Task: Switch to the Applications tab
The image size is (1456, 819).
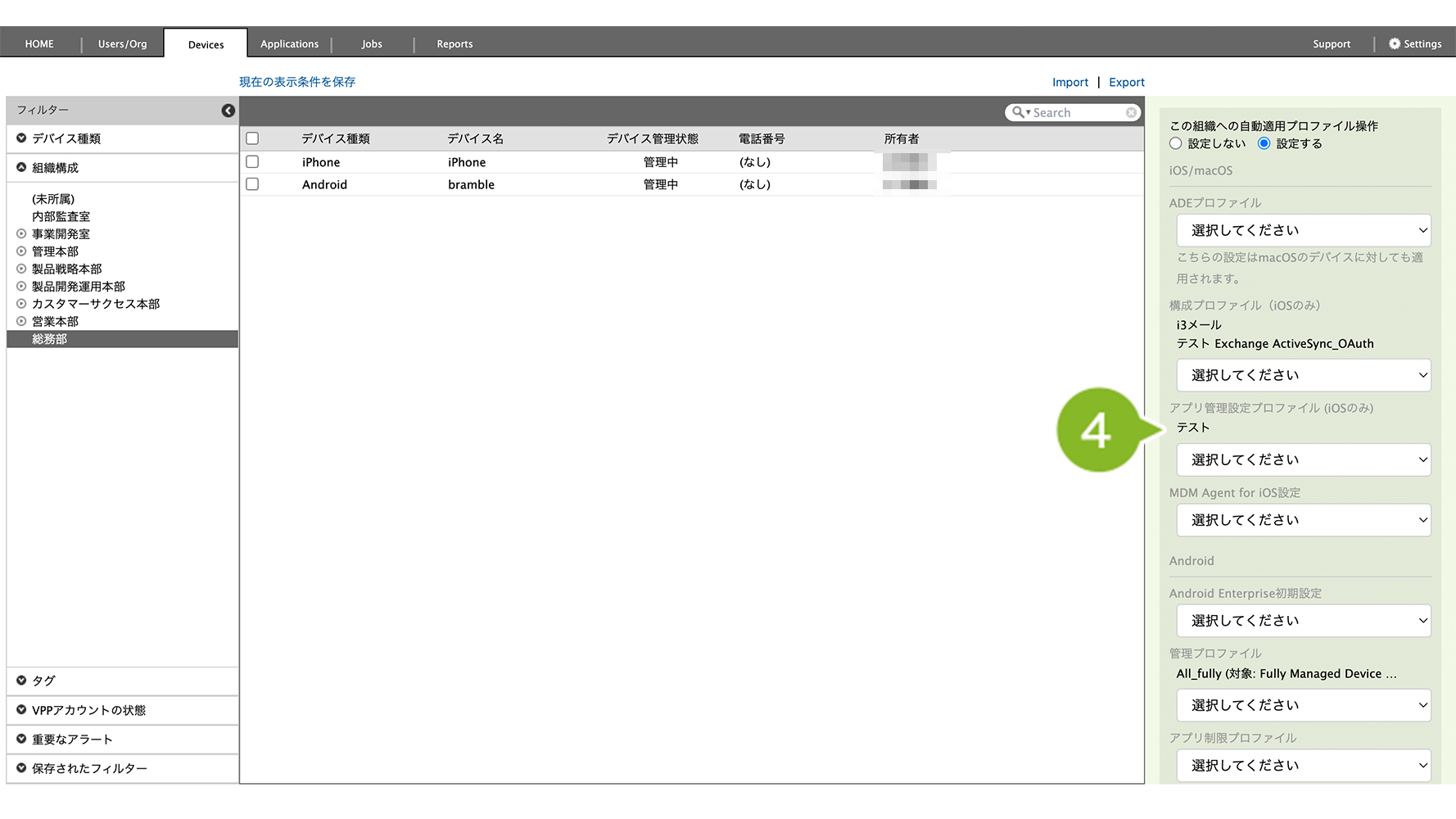Action: tap(289, 44)
